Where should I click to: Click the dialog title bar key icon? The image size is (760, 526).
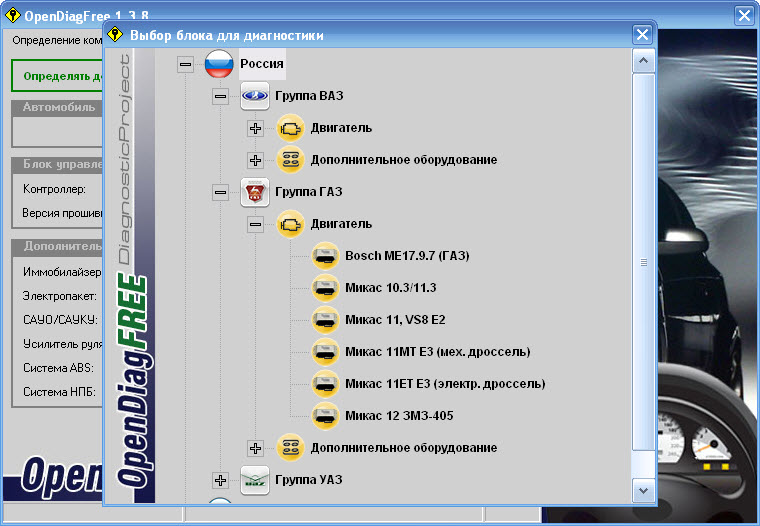coord(115,34)
